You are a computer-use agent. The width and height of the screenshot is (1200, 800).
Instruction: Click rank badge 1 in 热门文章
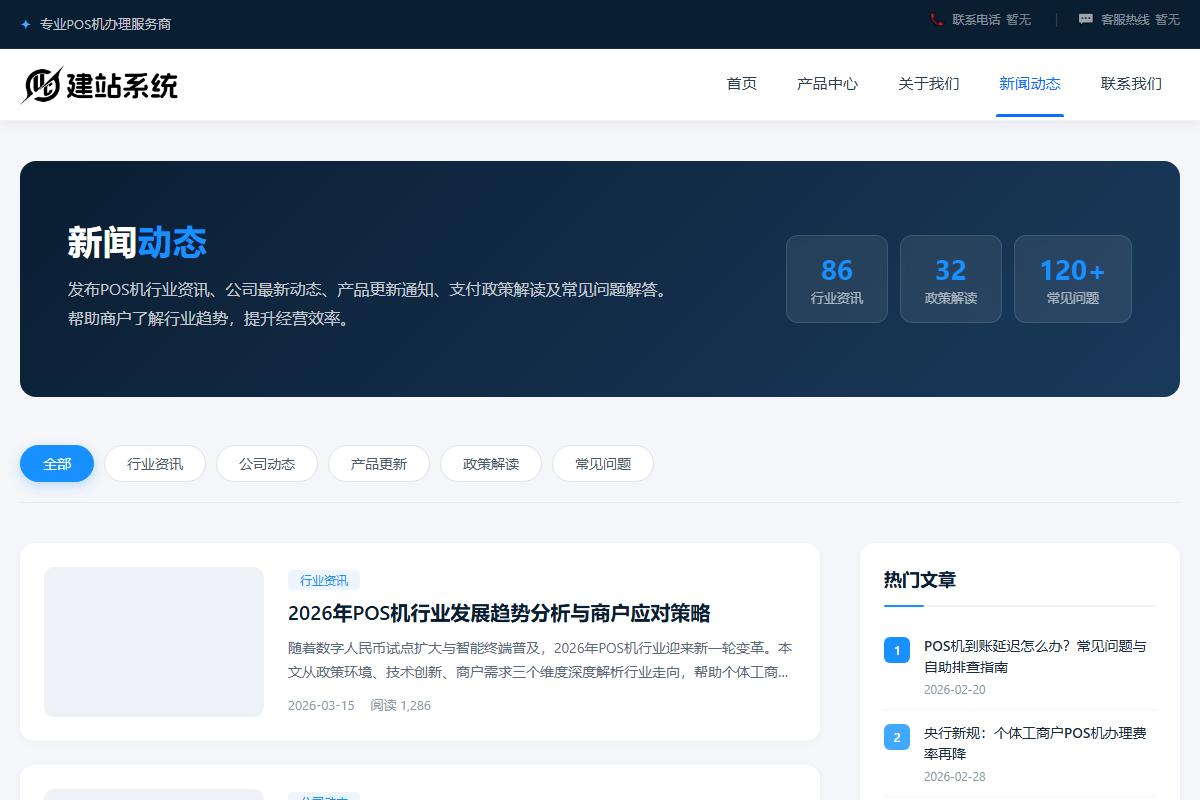coord(897,650)
